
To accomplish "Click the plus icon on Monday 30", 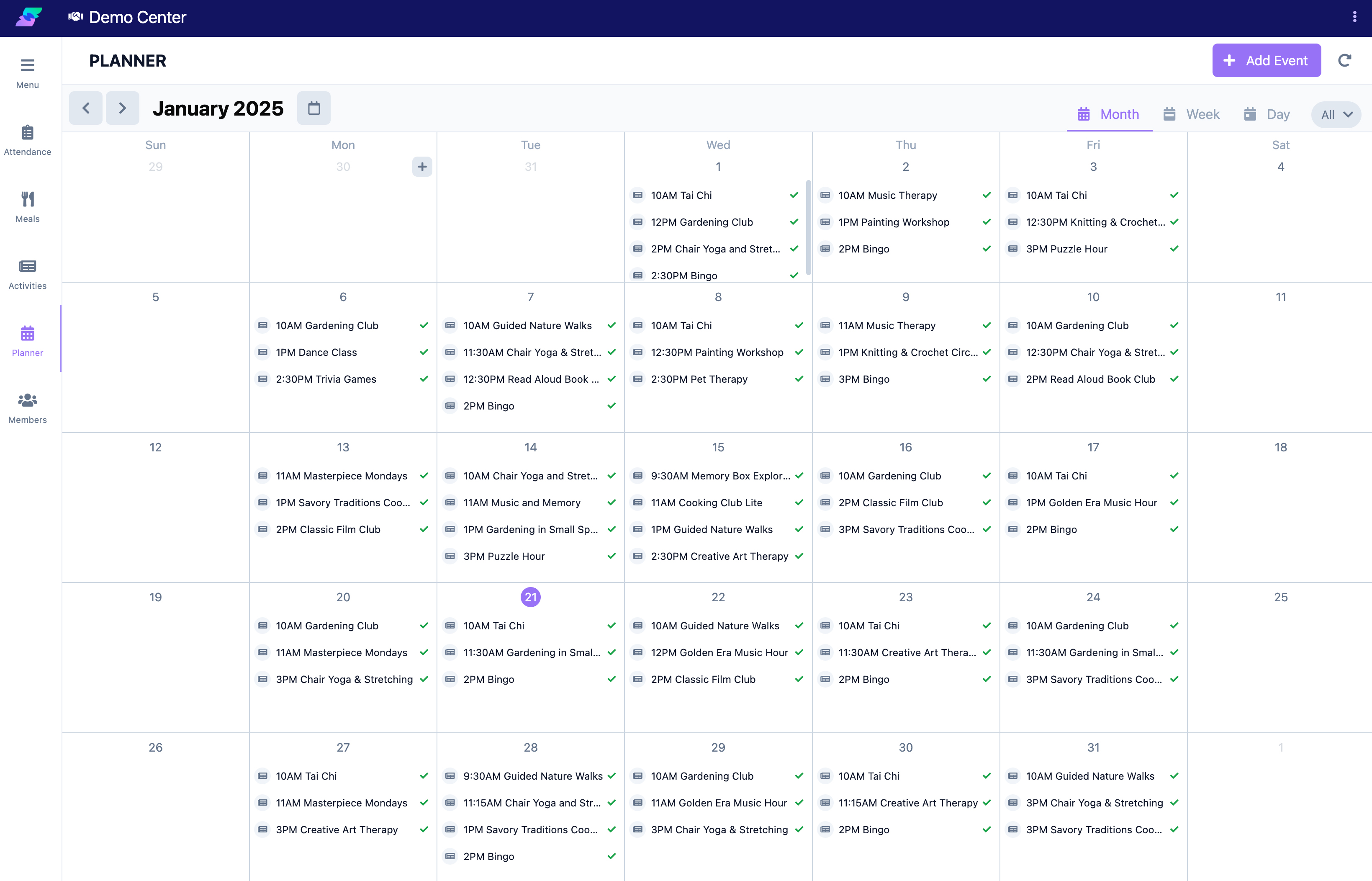I will [422, 167].
